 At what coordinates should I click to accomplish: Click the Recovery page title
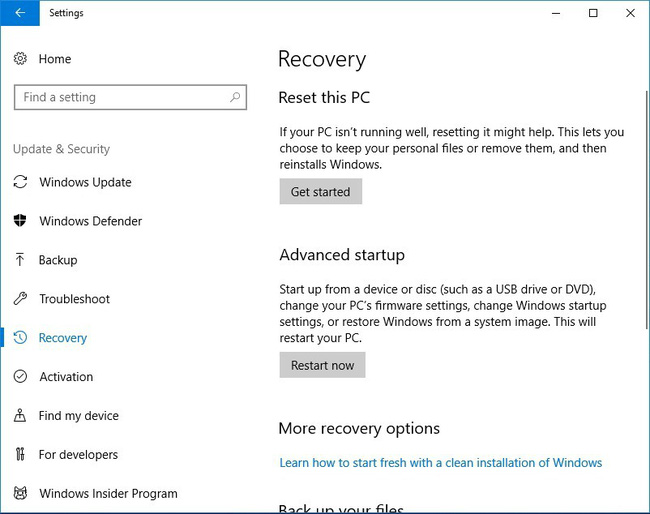(322, 59)
